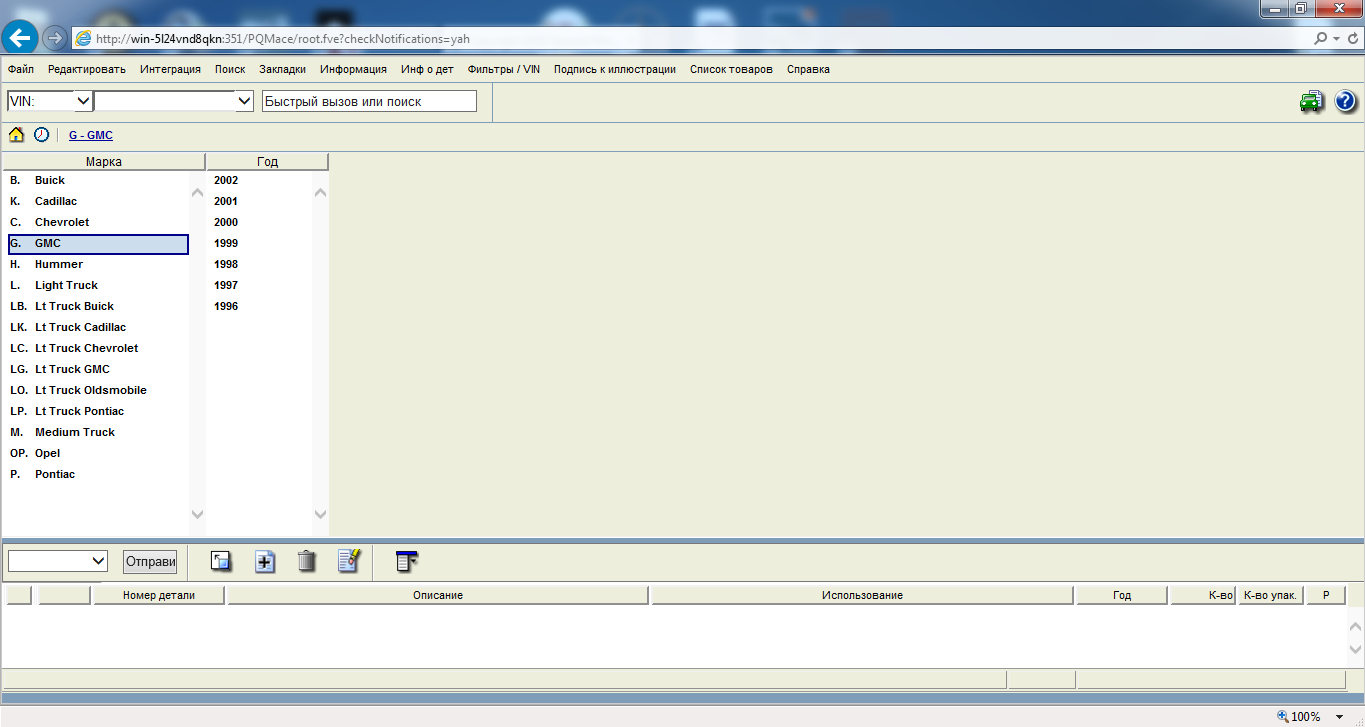
Task: Refresh the page via address bar icon
Action: click(1352, 39)
